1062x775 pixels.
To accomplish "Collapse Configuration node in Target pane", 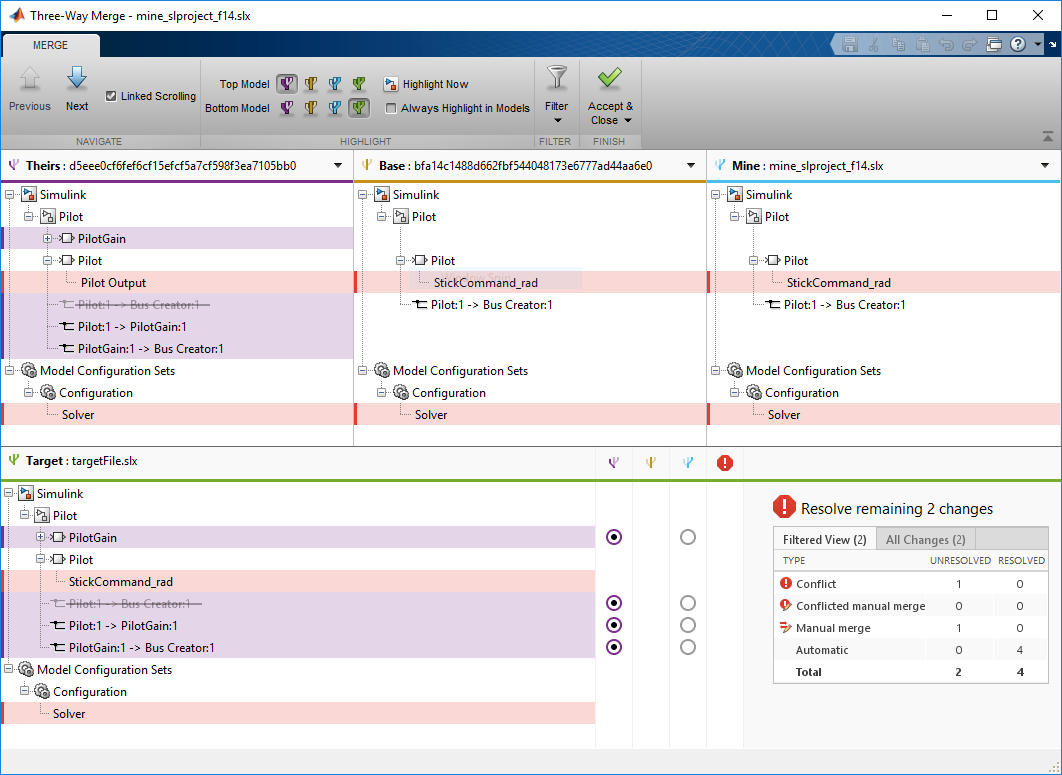I will (x=24, y=692).
